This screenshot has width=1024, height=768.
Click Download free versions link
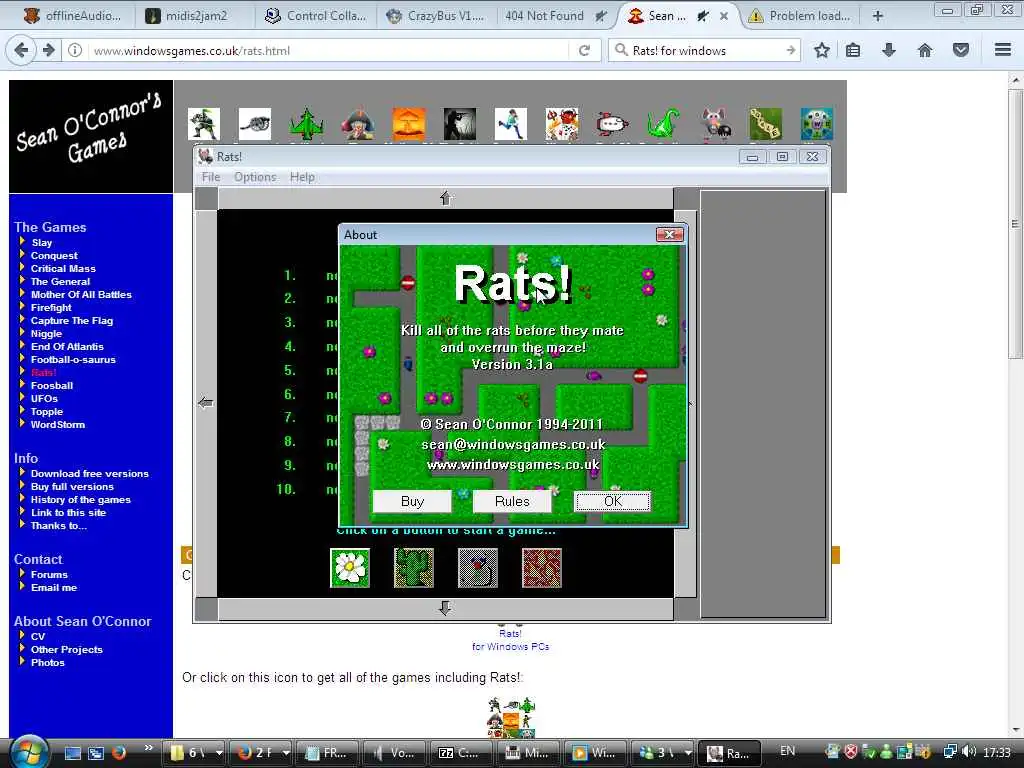click(89, 473)
